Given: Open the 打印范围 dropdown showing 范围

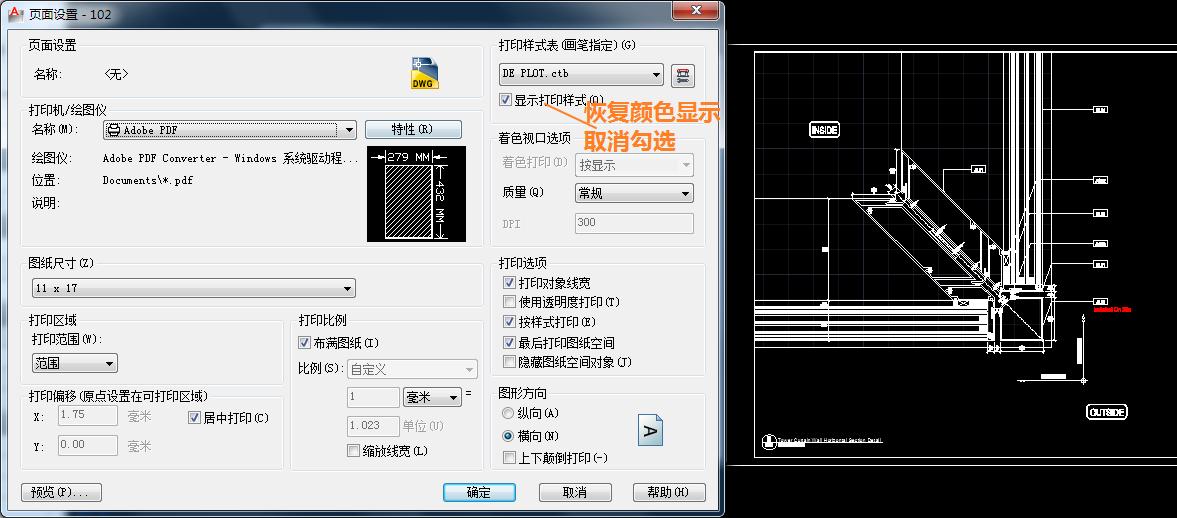Looking at the screenshot, I should [x=74, y=363].
